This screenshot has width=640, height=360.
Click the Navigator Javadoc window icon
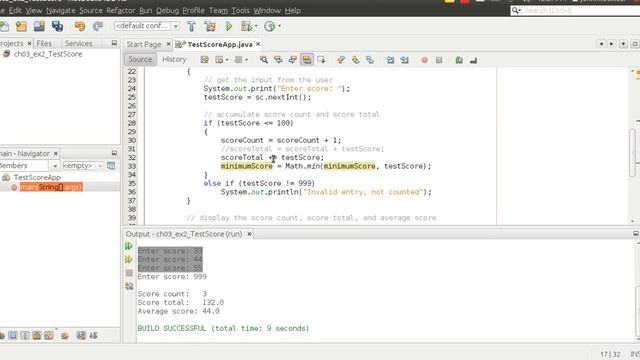(x=111, y=166)
